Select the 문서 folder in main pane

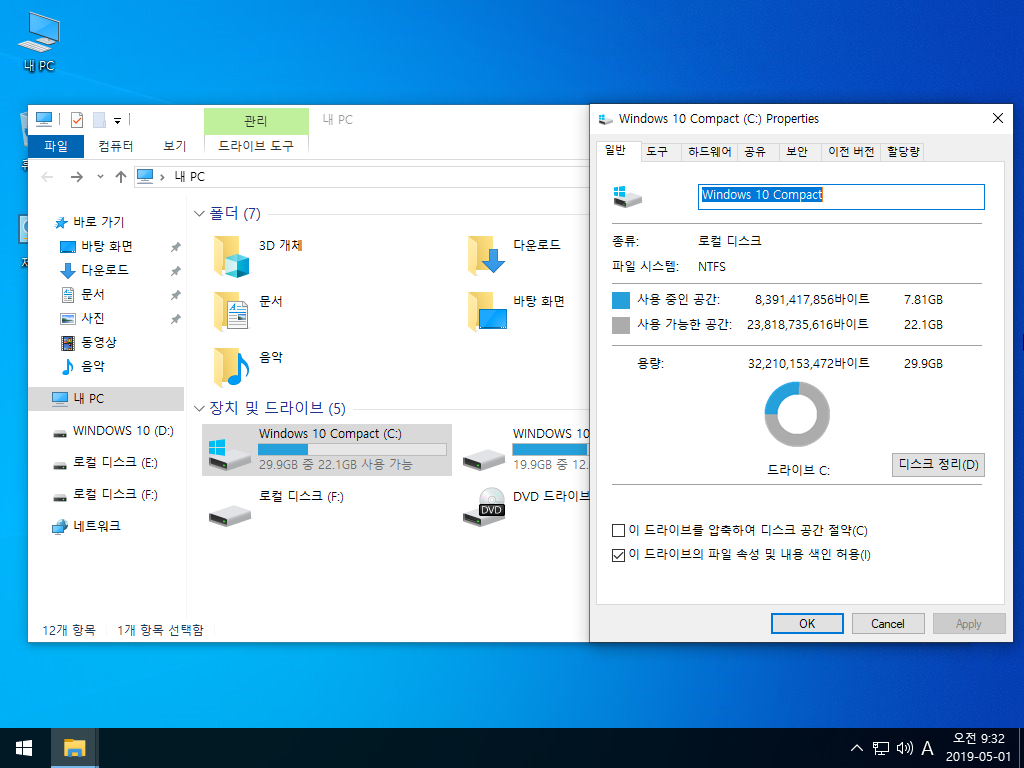point(248,312)
